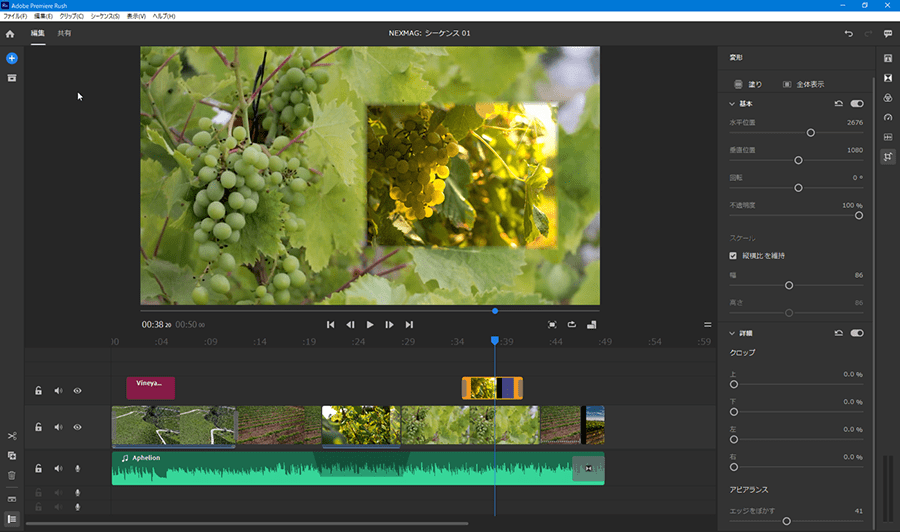Uncheck the 縦横比を維持 checkbox

[x=733, y=256]
